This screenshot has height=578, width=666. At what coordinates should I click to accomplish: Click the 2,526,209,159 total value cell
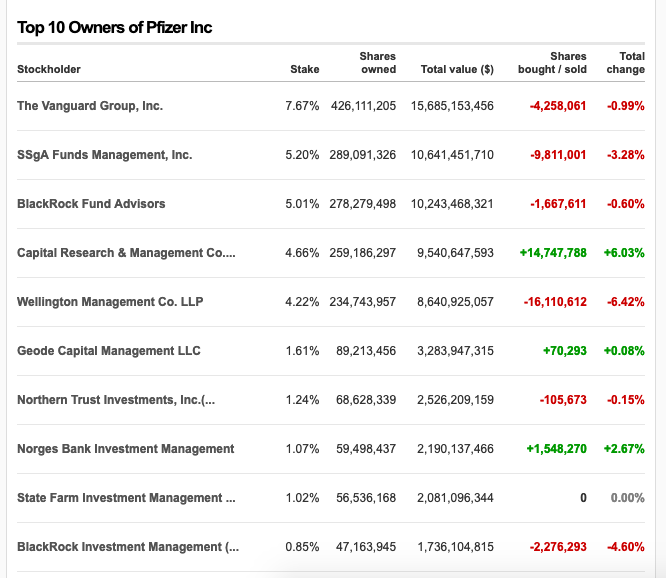(455, 400)
